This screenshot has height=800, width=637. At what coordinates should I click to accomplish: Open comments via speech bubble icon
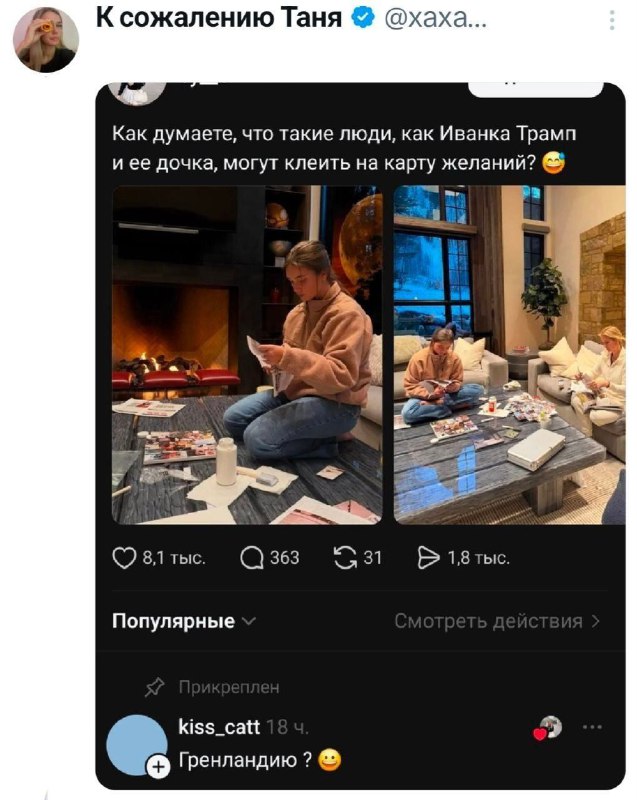pyautogui.click(x=253, y=558)
